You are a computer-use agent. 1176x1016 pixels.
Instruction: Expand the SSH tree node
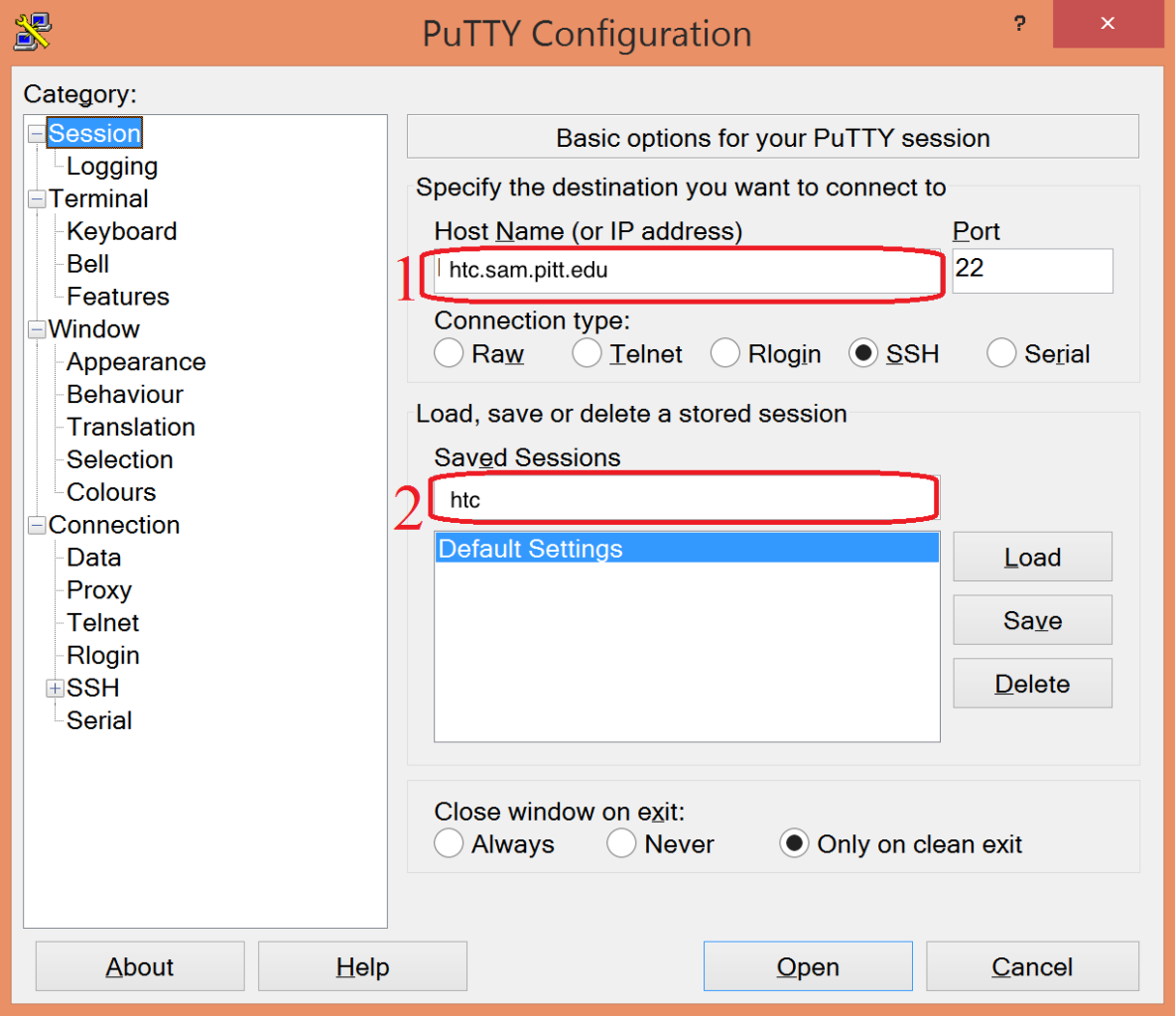56,689
